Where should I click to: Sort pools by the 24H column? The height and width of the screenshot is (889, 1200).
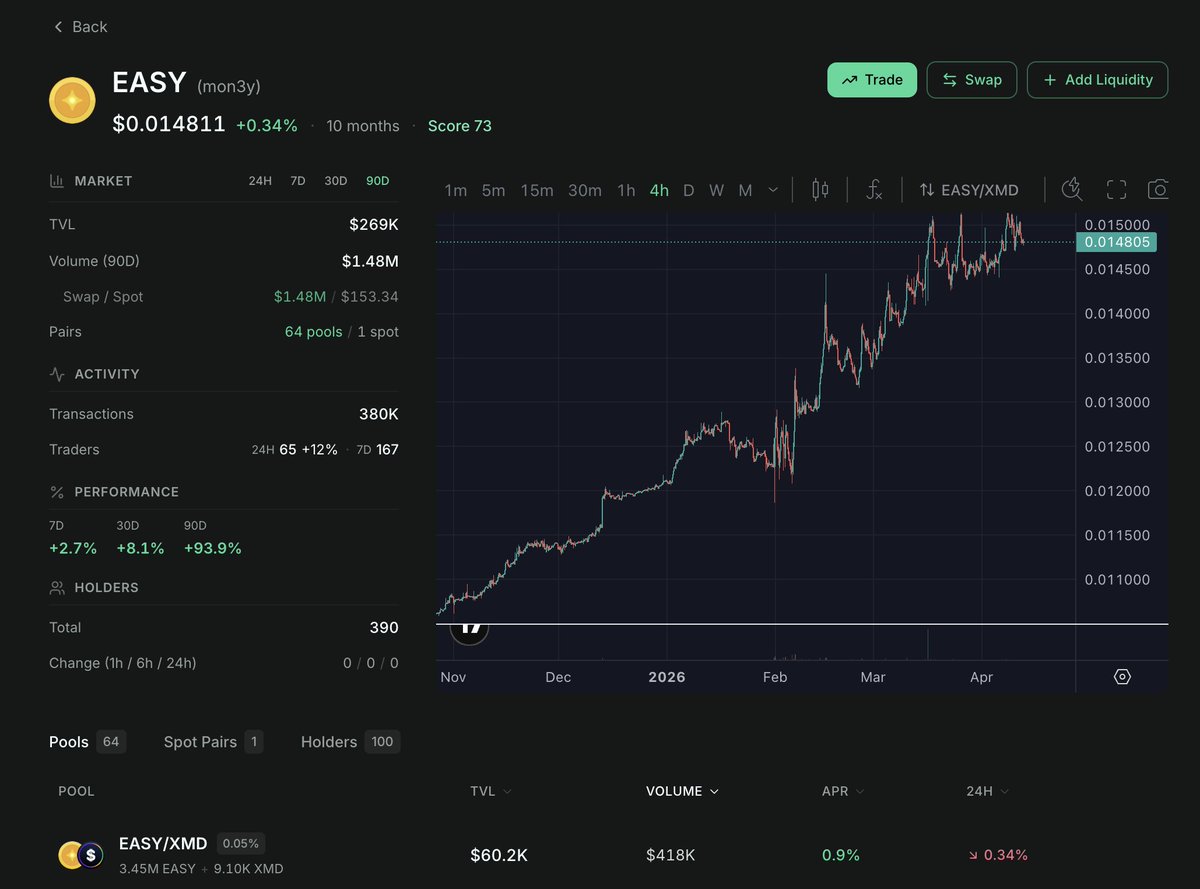[987, 791]
